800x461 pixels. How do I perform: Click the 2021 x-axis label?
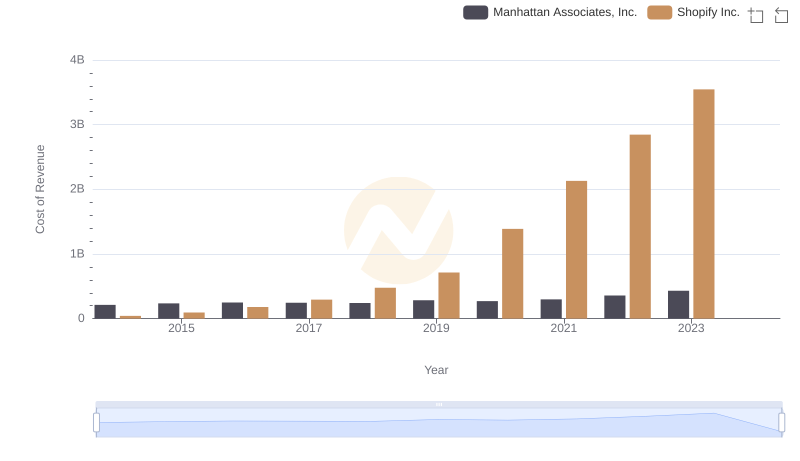point(563,328)
